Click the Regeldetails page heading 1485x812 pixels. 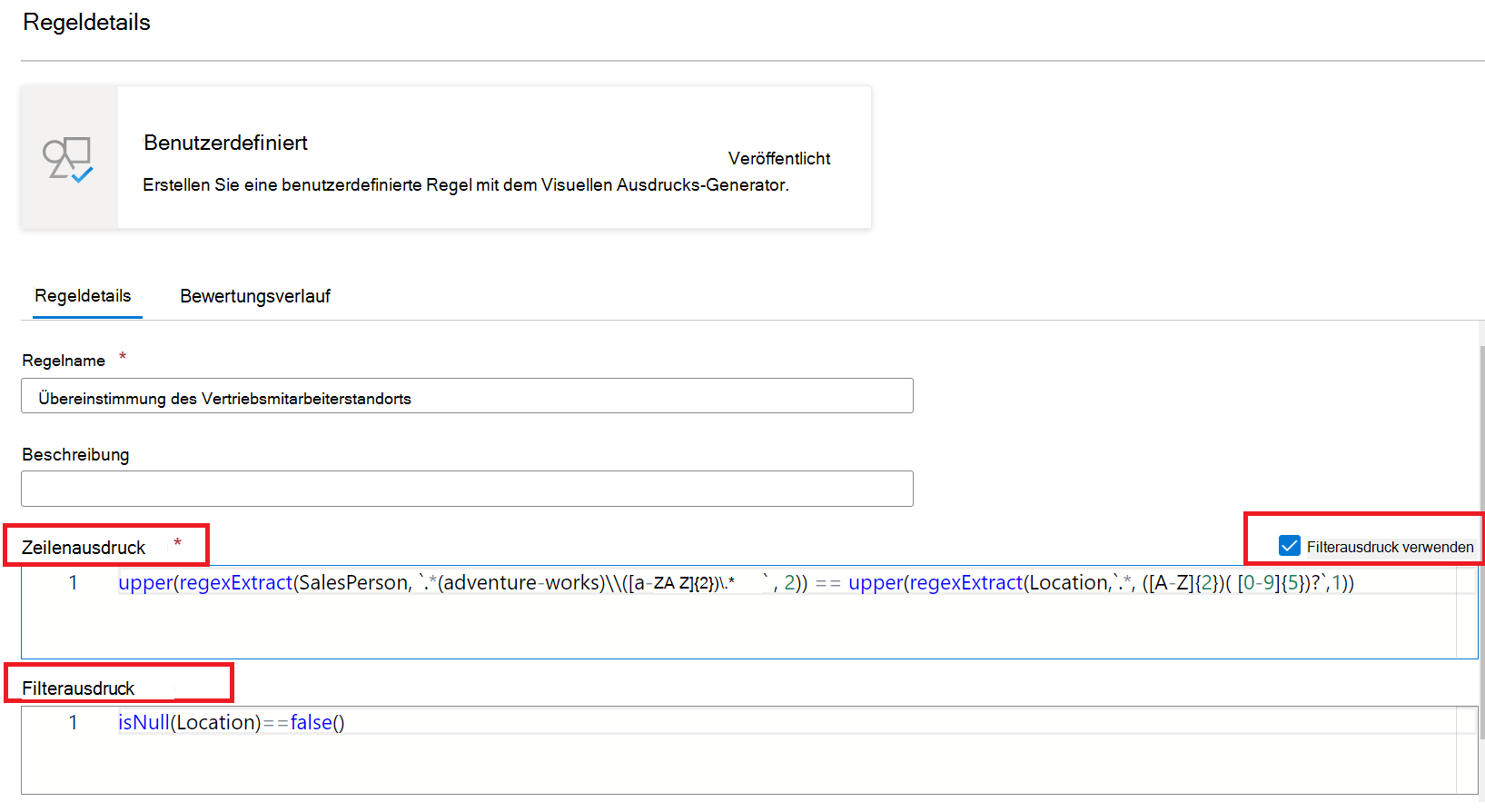coord(87,22)
